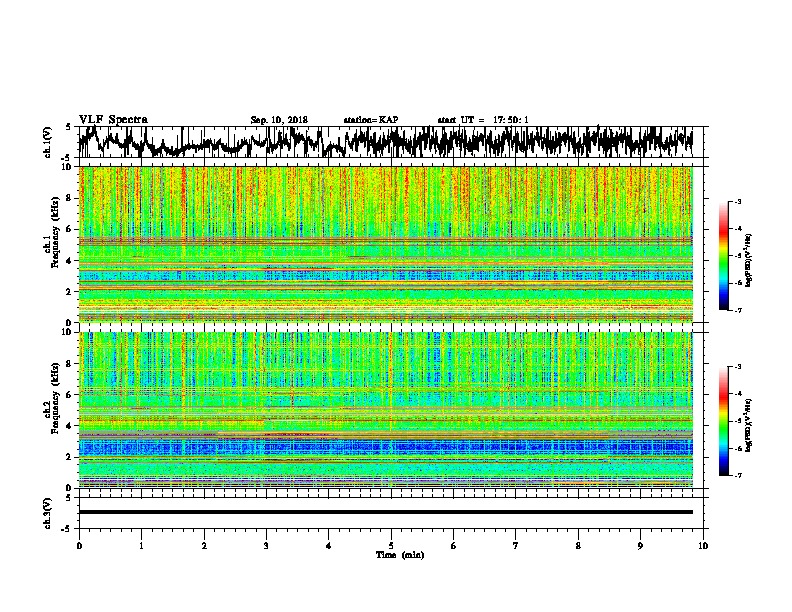Click time axis tick label "4"
The width and height of the screenshot is (792, 612).
pyautogui.click(x=328, y=546)
